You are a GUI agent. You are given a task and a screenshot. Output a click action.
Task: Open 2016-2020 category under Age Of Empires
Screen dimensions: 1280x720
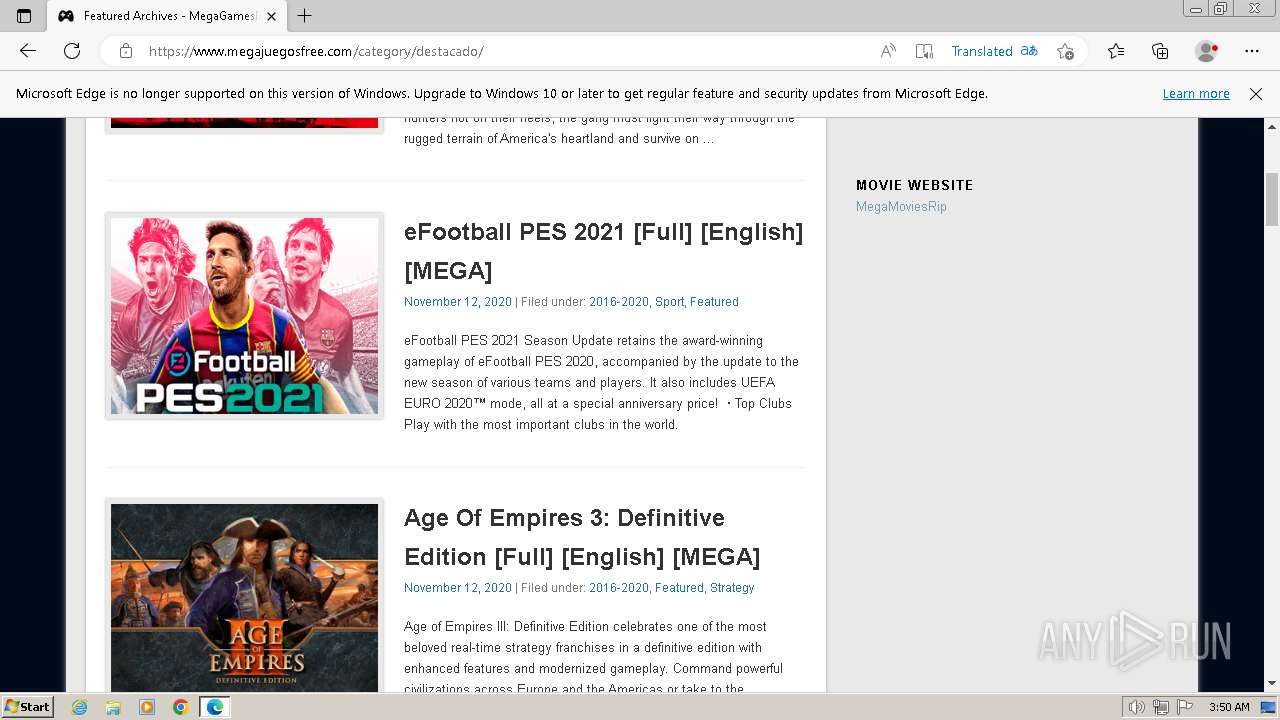pos(619,588)
